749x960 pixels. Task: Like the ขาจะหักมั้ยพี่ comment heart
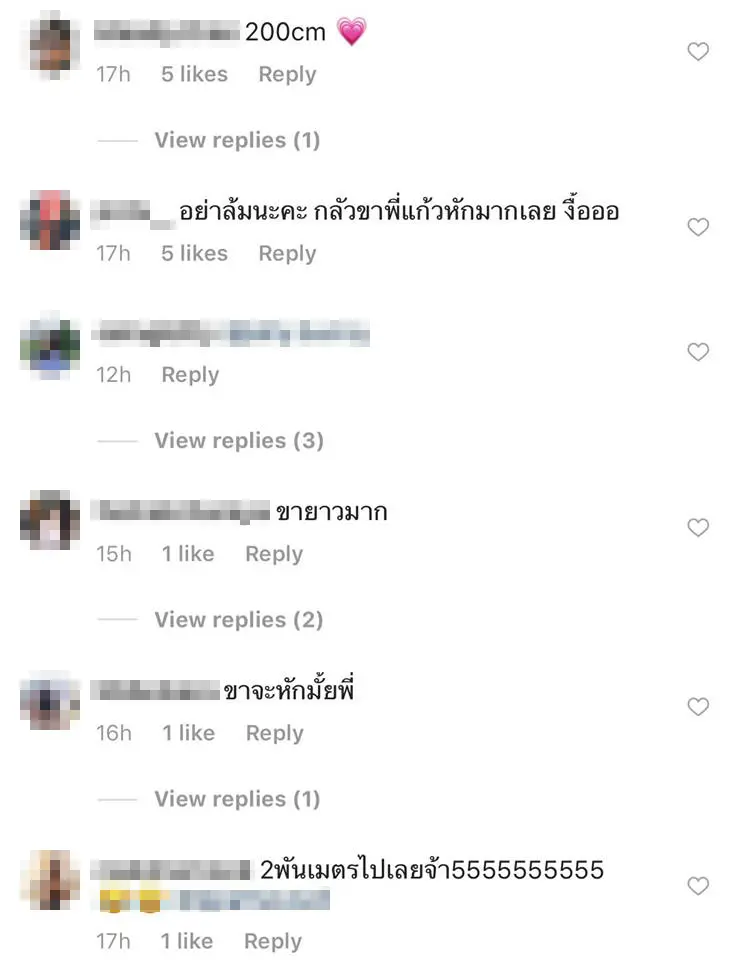click(x=698, y=707)
